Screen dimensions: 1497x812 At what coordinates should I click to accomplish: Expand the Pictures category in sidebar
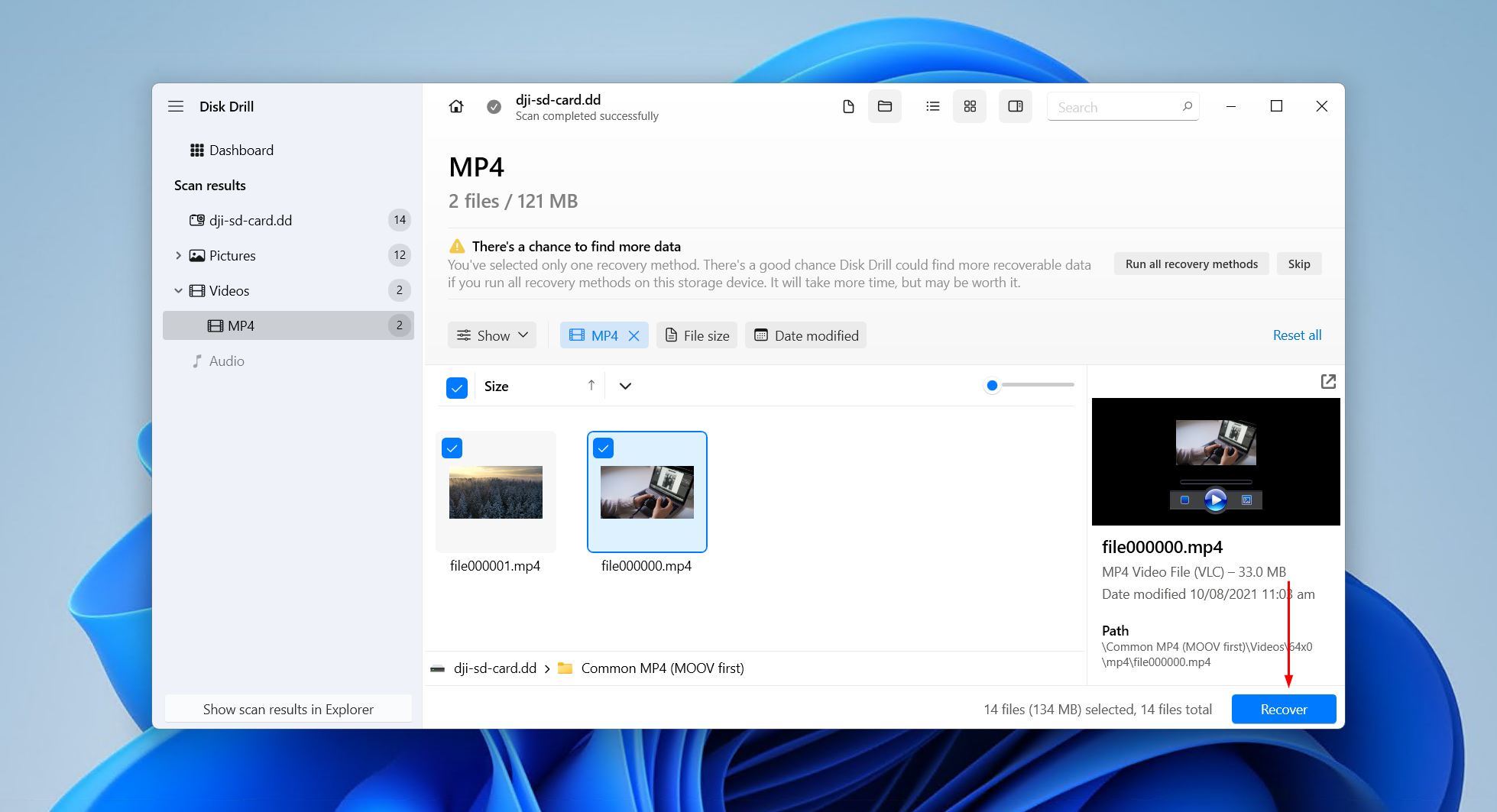[x=178, y=255]
